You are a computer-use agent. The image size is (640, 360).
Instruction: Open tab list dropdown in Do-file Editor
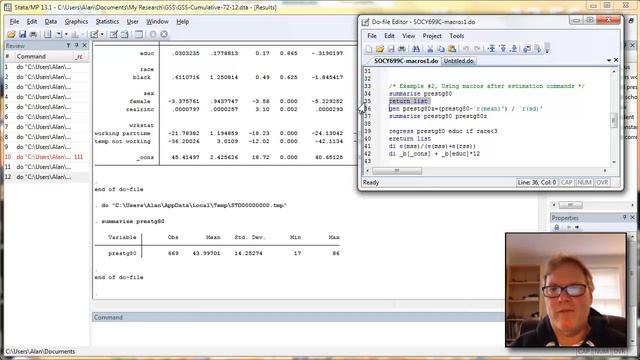tap(609, 60)
